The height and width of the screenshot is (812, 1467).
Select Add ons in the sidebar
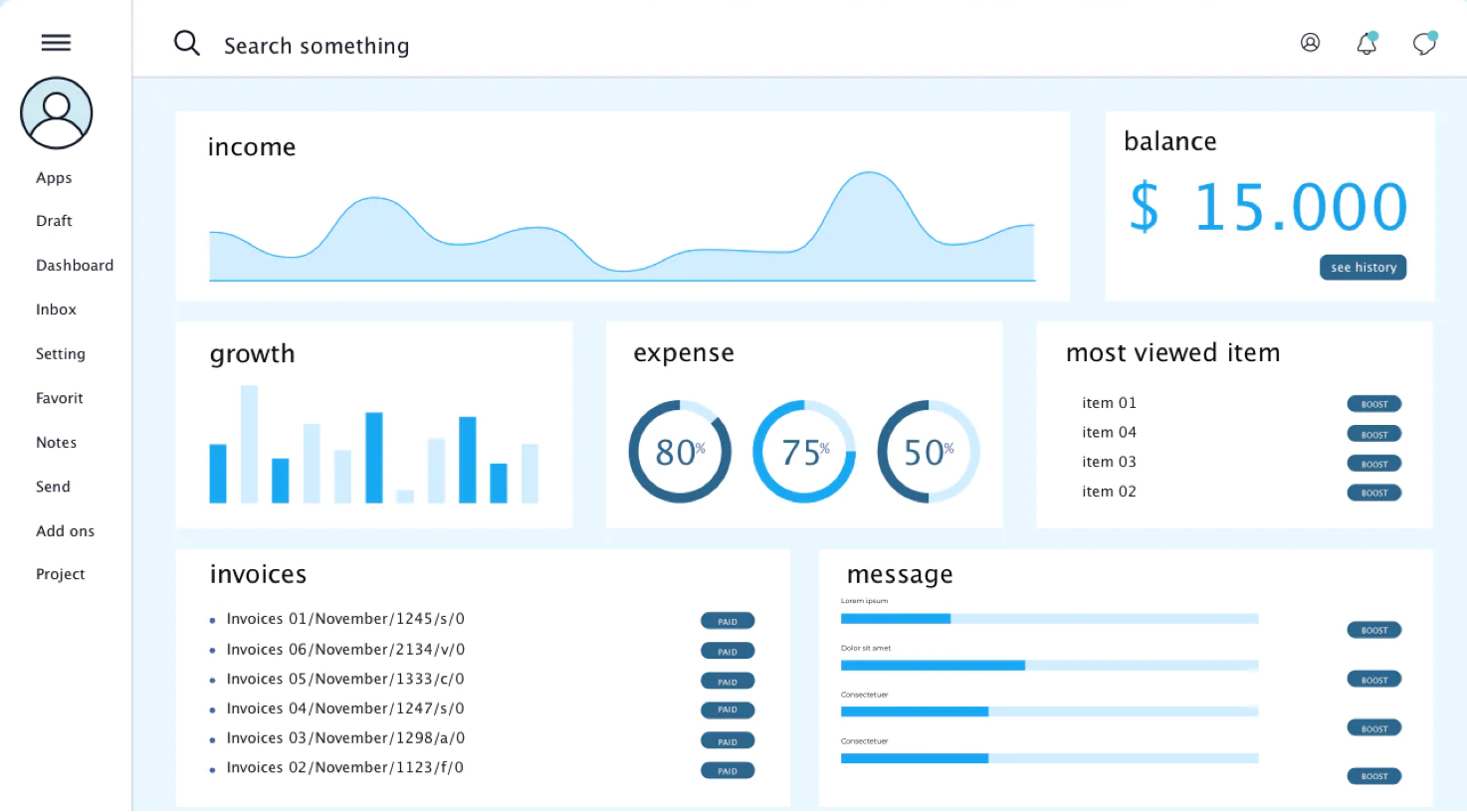coord(66,531)
